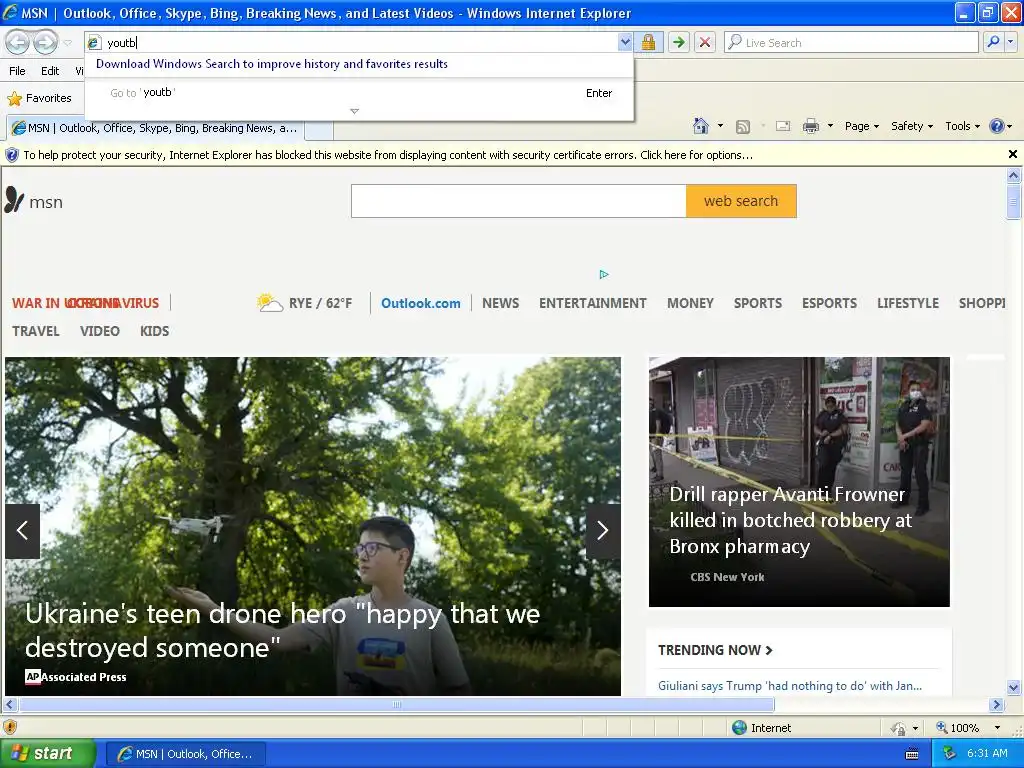Image resolution: width=1024 pixels, height=768 pixels.
Task: Click the vertical scrollbar up arrow
Action: point(1013,175)
